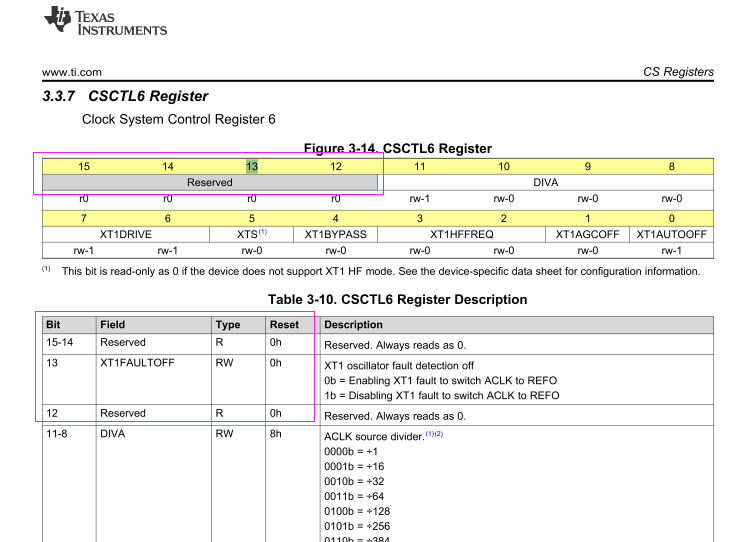Click bit number 10 in the figure header

pyautogui.click(x=504, y=167)
